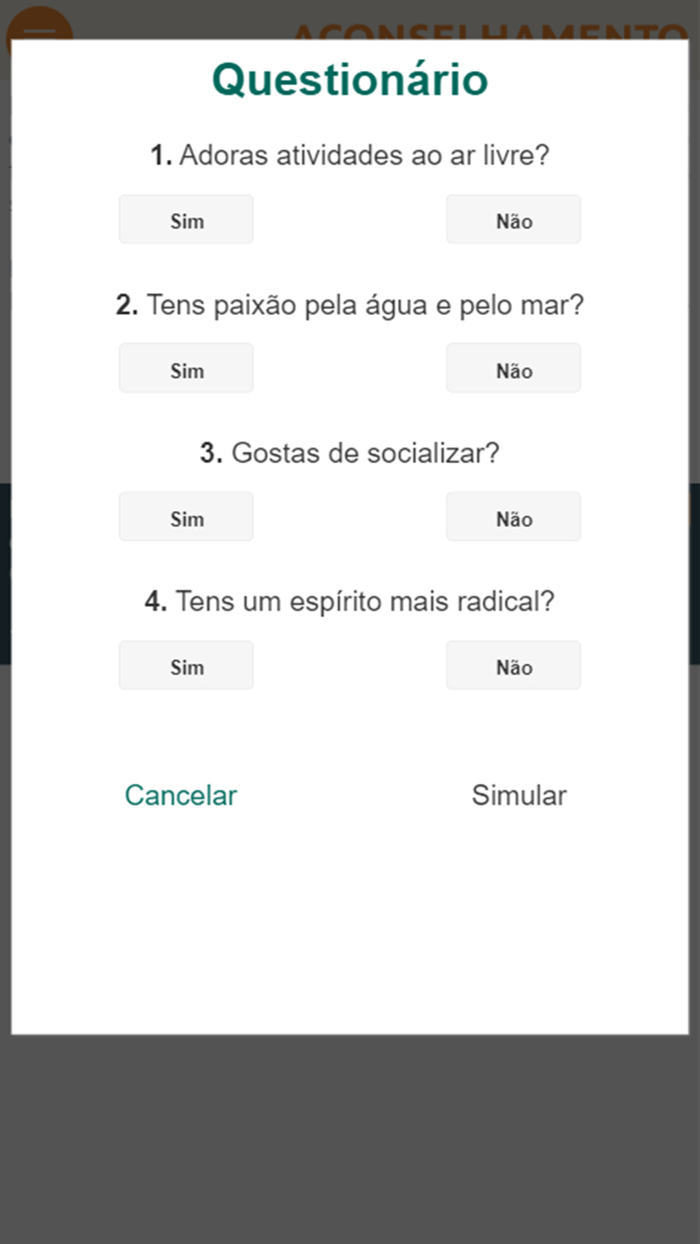Select Não for 'Tens paixão pela água?'

(x=513, y=368)
